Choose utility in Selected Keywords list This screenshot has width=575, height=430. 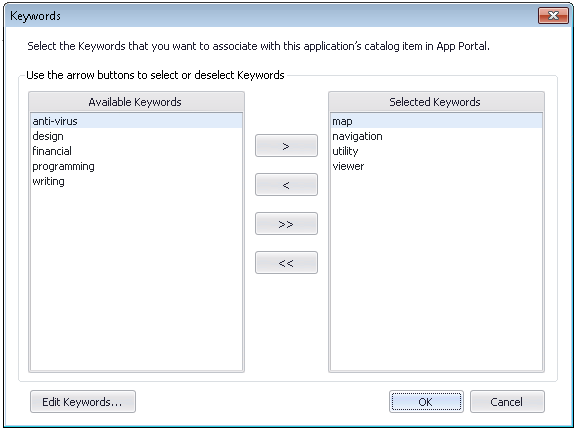coord(436,151)
